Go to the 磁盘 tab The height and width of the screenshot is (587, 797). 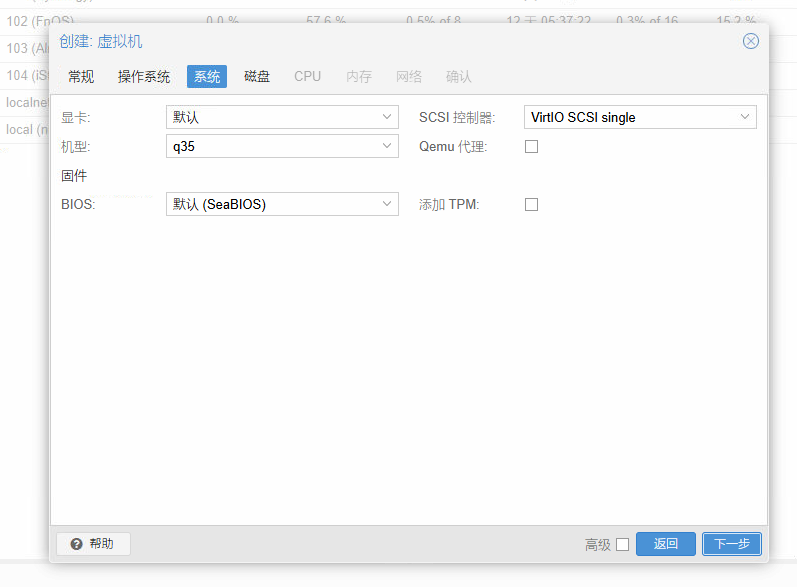click(x=257, y=76)
